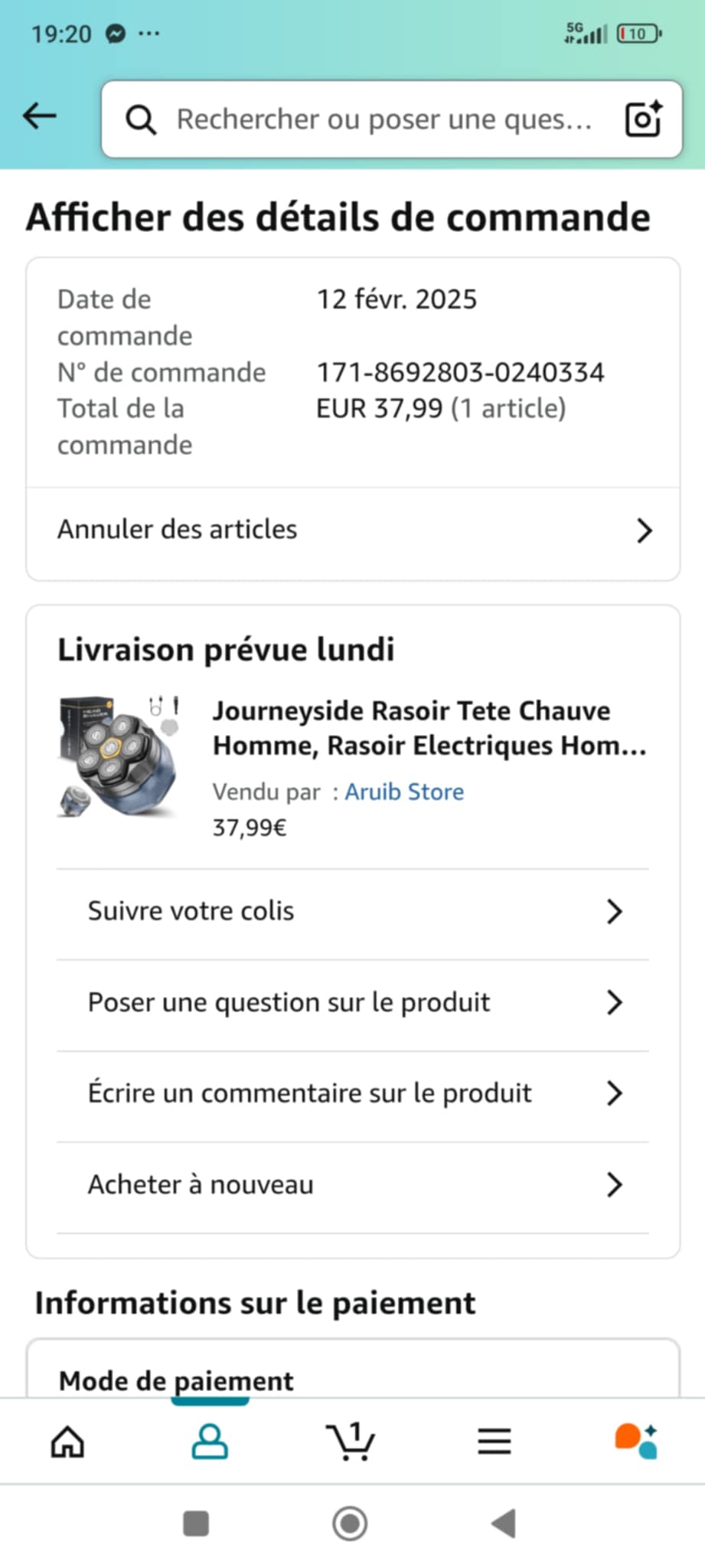Tap the razor product thumbnail image
This screenshot has width=705, height=1568.
coord(119,756)
